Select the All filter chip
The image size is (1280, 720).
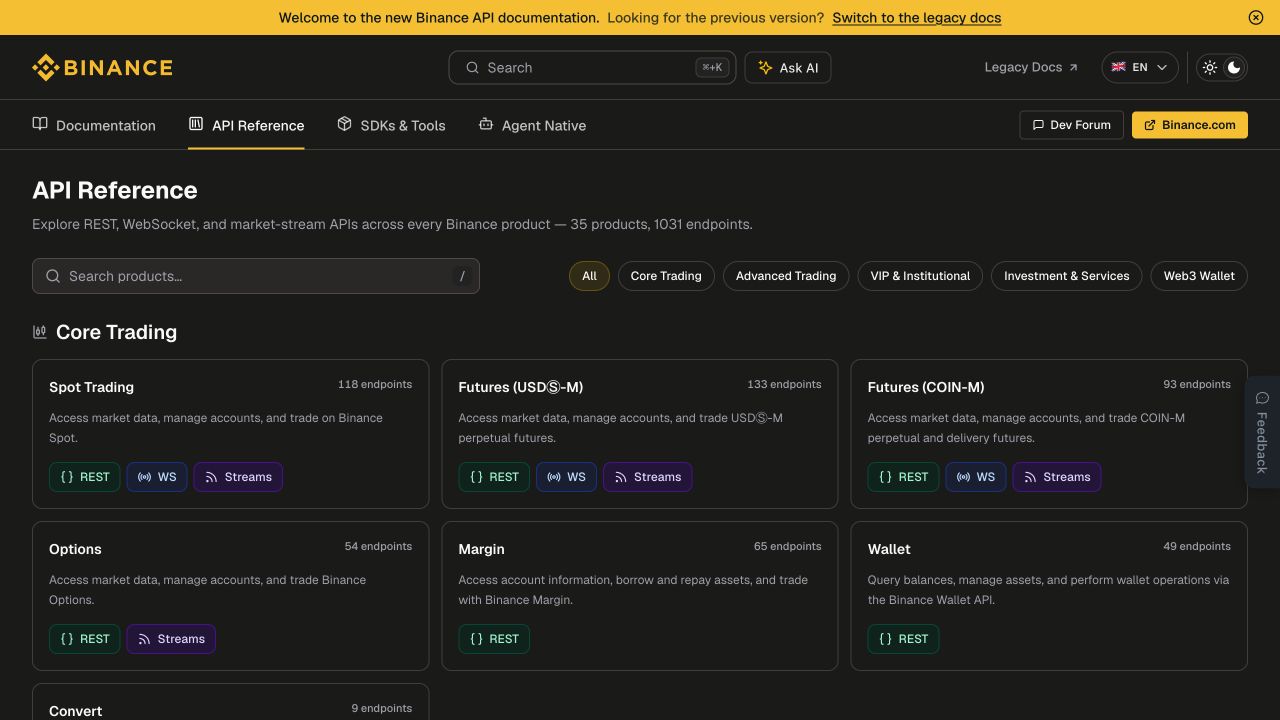(x=589, y=276)
